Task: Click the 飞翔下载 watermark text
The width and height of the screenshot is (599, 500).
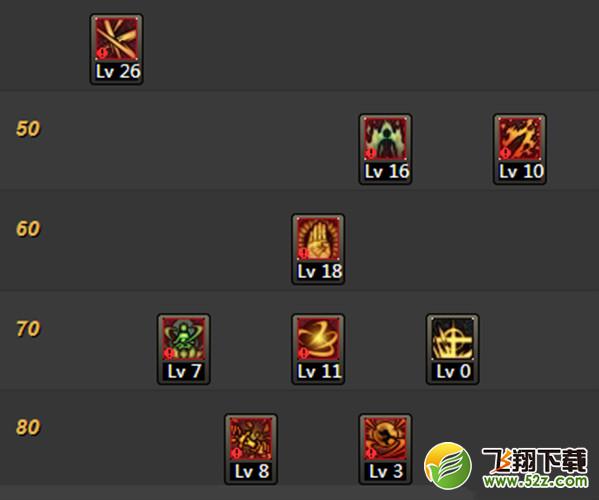Action: pos(535,461)
